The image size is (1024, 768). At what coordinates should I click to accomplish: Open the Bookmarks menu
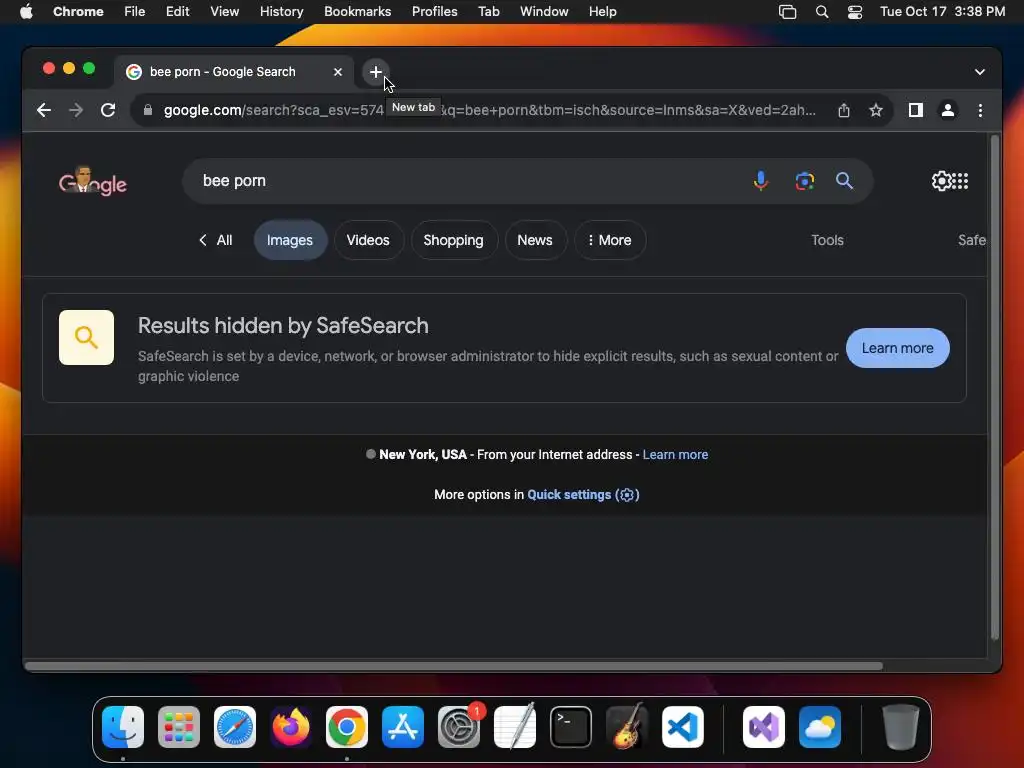coord(358,12)
